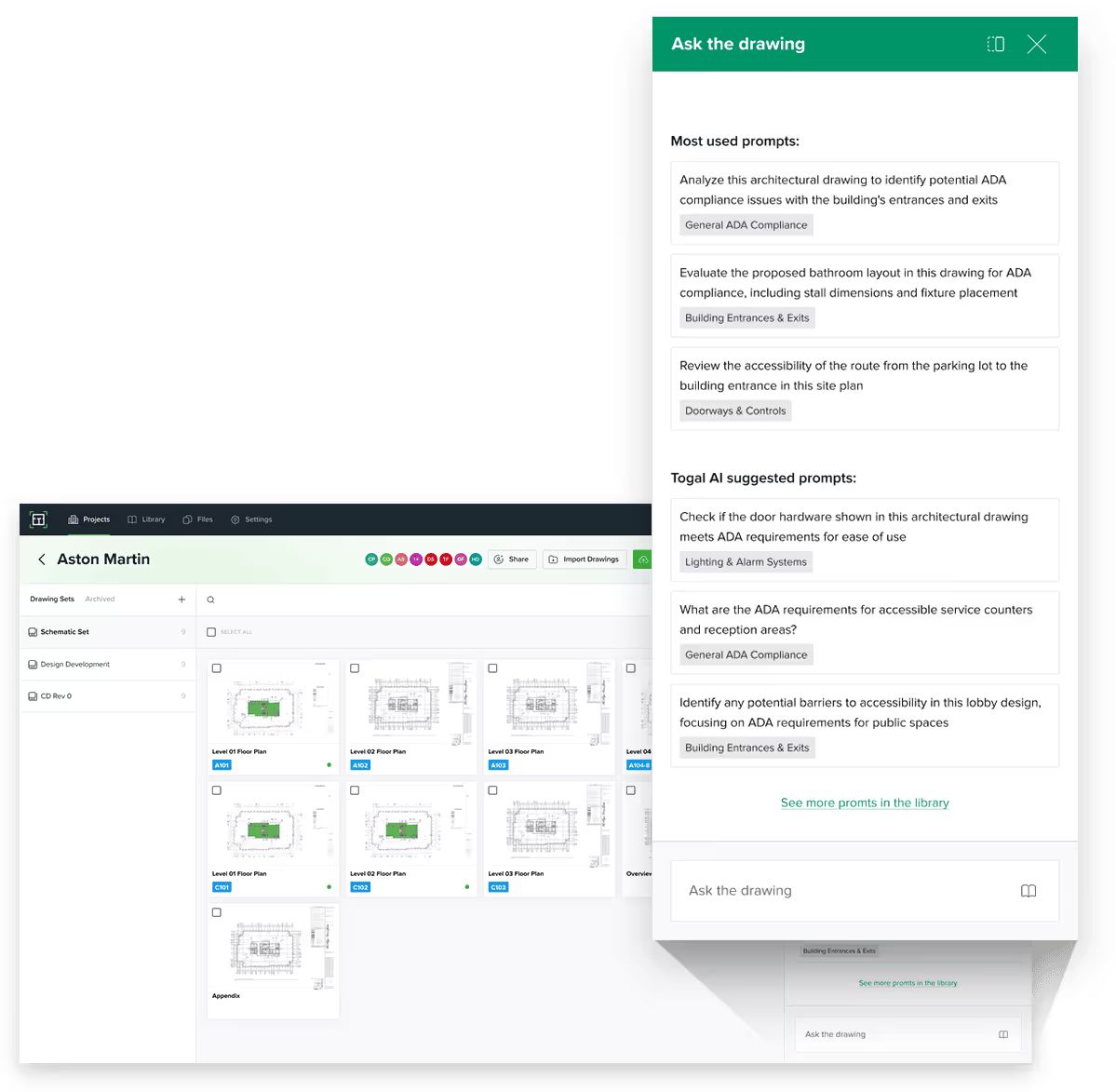The height and width of the screenshot is (1092, 1116).
Task: Close the Ask the drawing panel
Action: point(1036,44)
